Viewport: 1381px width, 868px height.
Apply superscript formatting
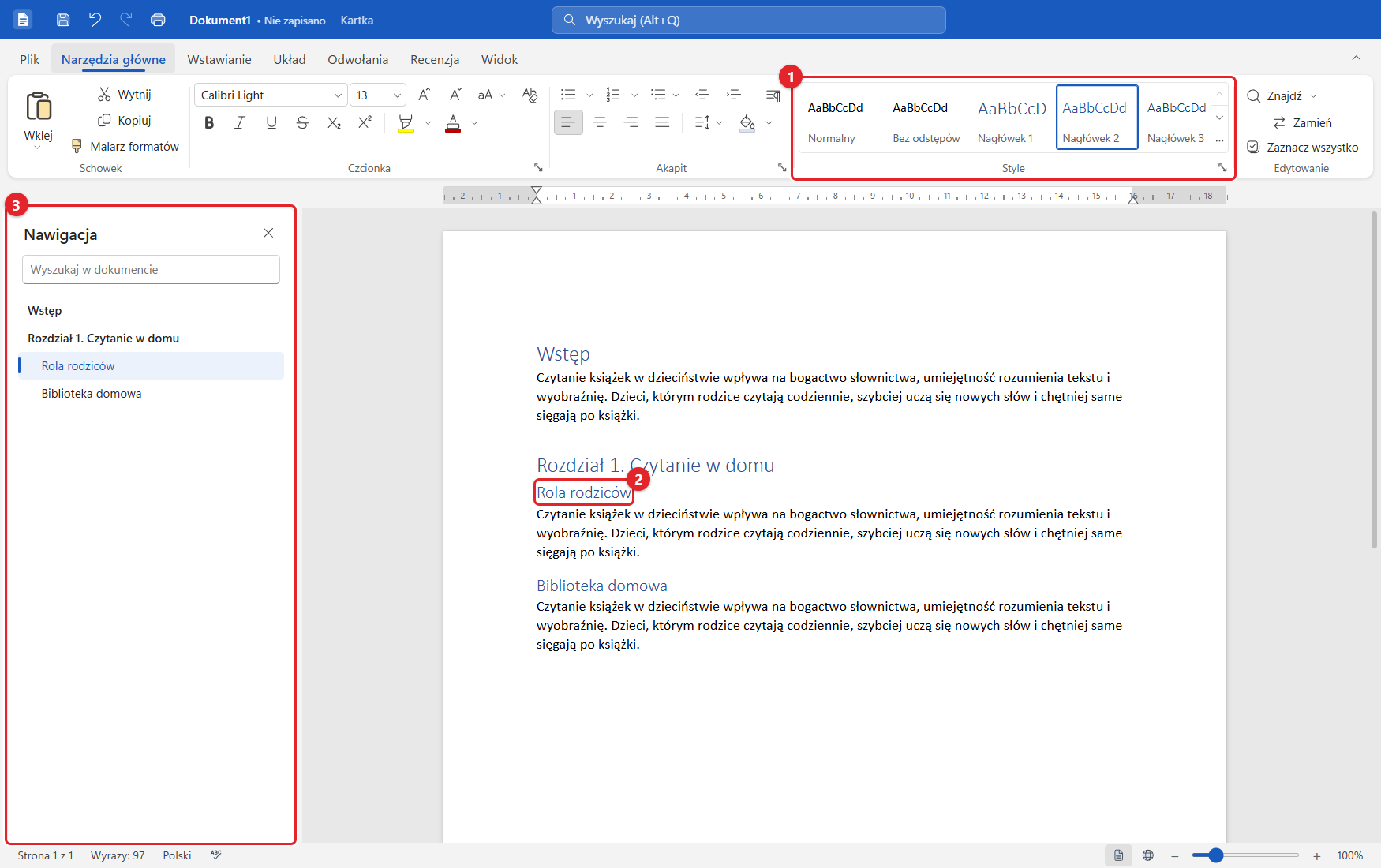[x=365, y=122]
